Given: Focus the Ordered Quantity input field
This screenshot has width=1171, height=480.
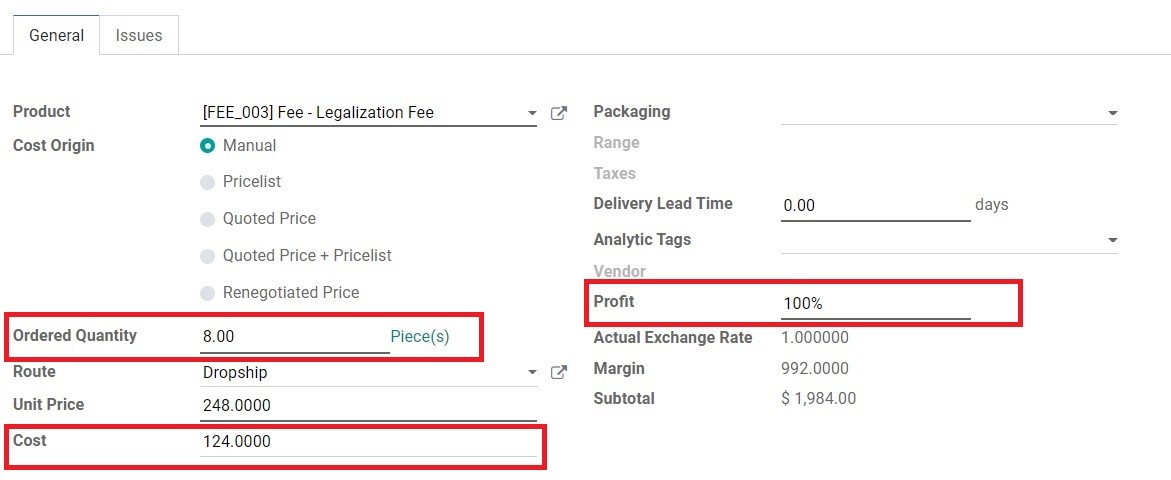Looking at the screenshot, I should (x=294, y=337).
